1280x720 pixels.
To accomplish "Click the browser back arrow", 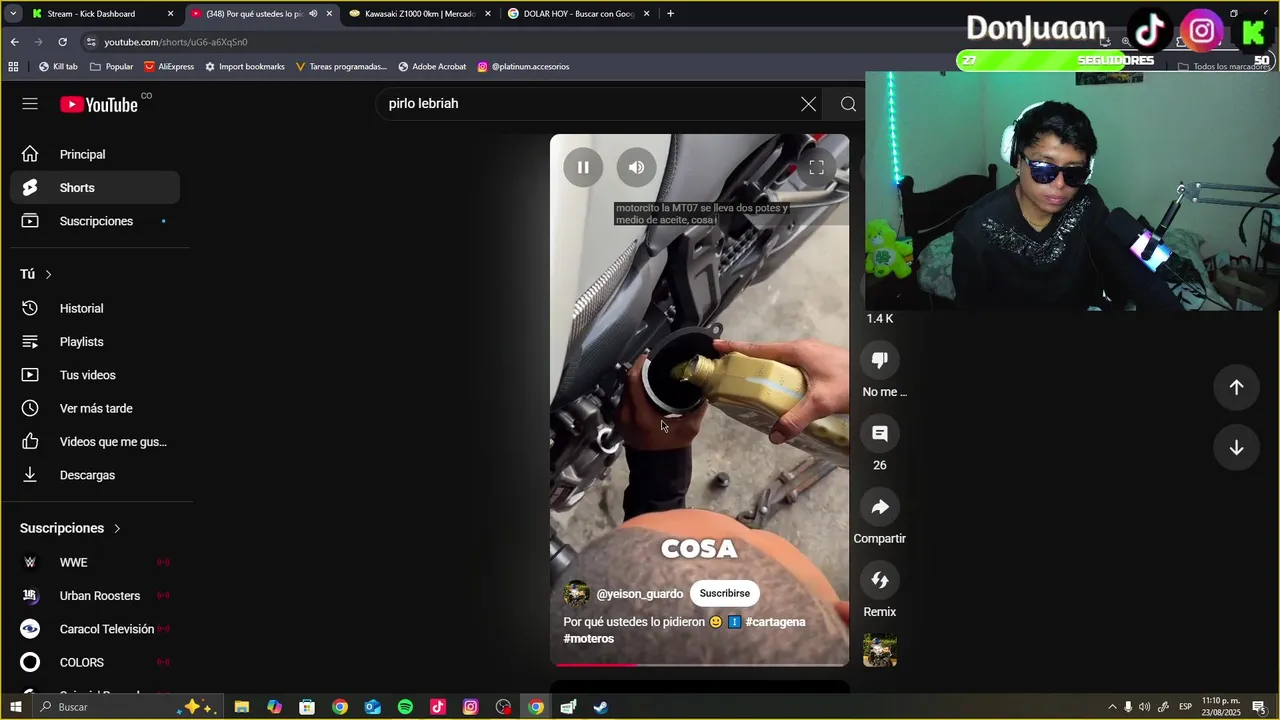I will coord(14,42).
